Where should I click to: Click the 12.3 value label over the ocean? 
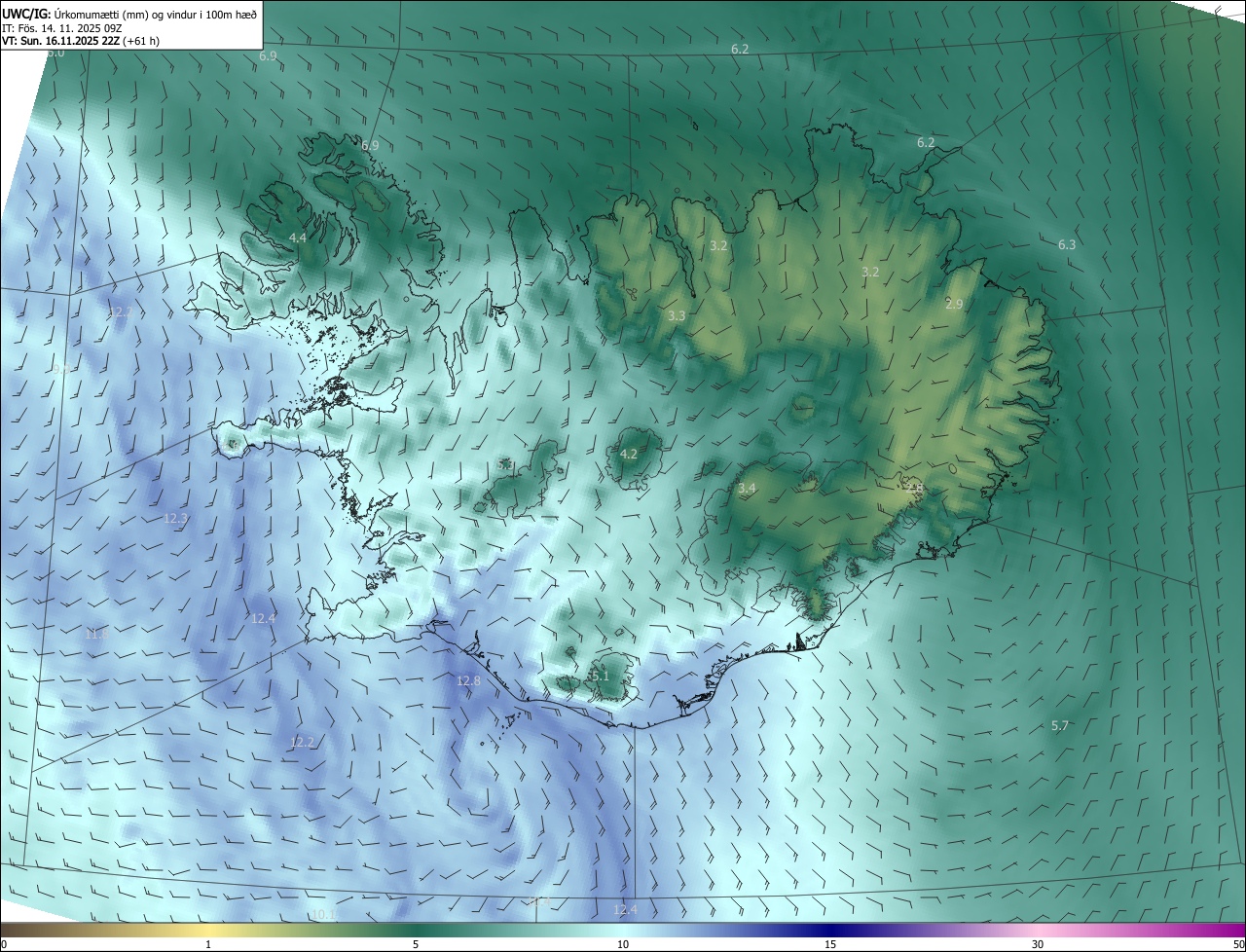(x=175, y=519)
